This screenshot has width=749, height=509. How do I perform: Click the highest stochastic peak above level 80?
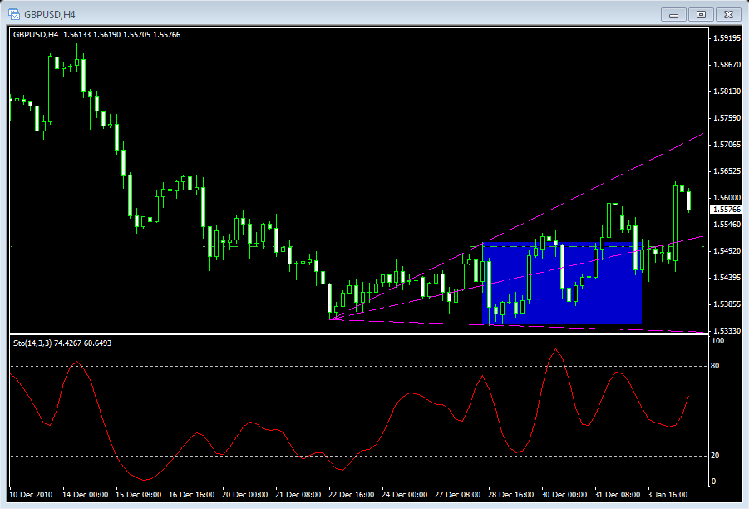(x=554, y=350)
